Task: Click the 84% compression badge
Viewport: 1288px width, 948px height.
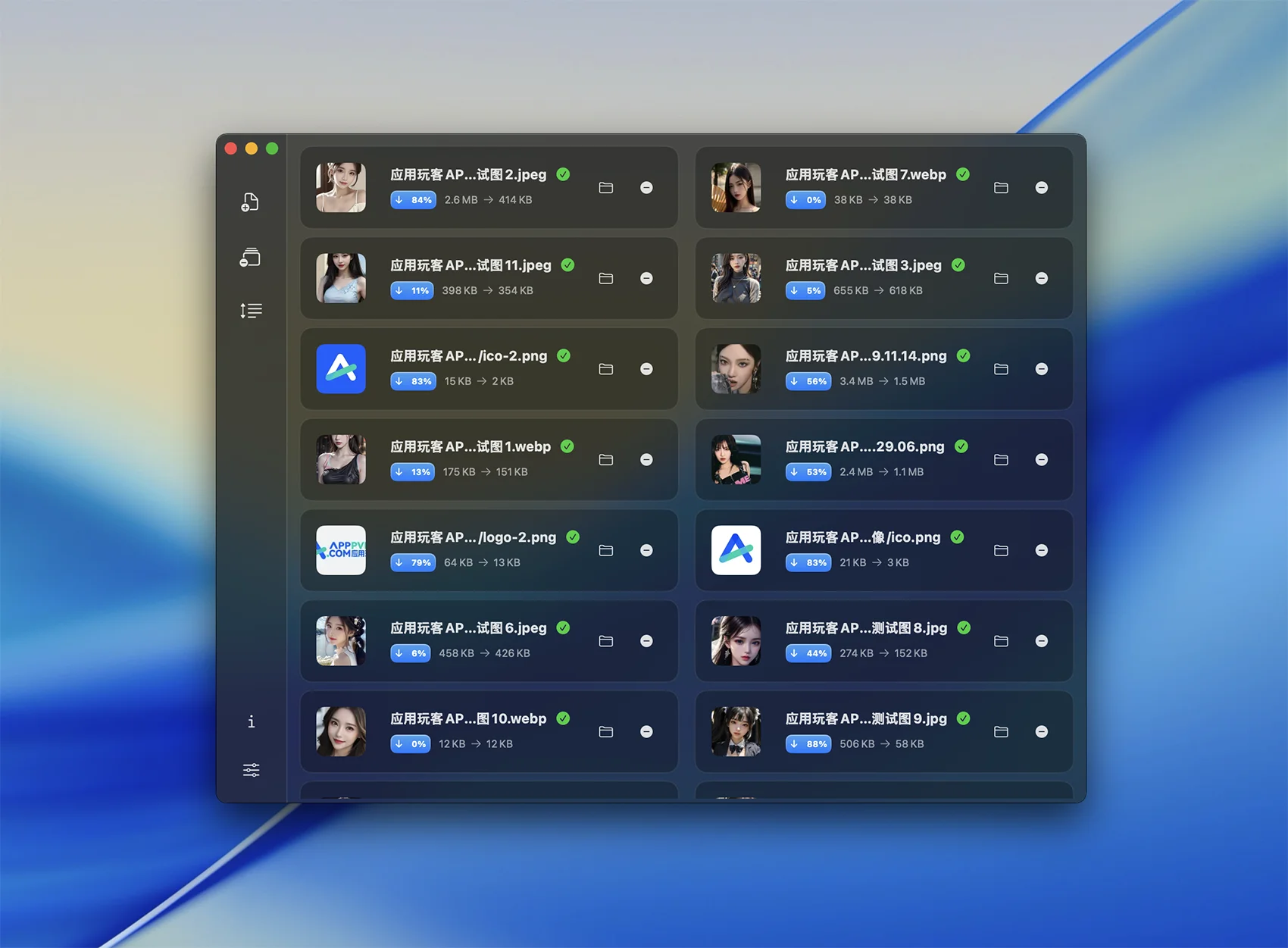Action: (413, 200)
